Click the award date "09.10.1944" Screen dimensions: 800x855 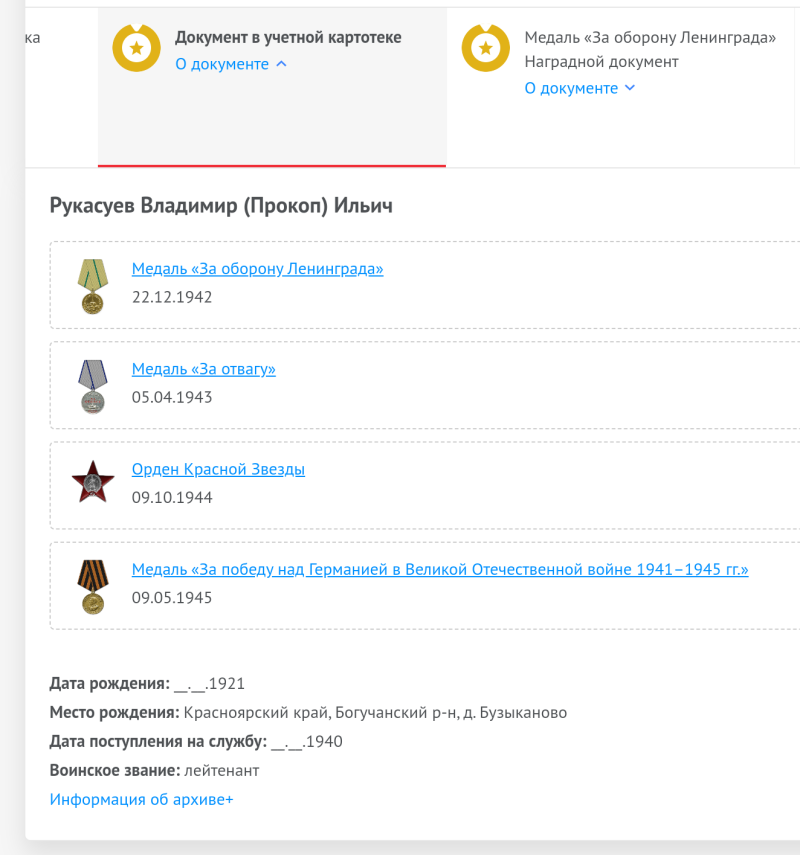click(x=172, y=497)
